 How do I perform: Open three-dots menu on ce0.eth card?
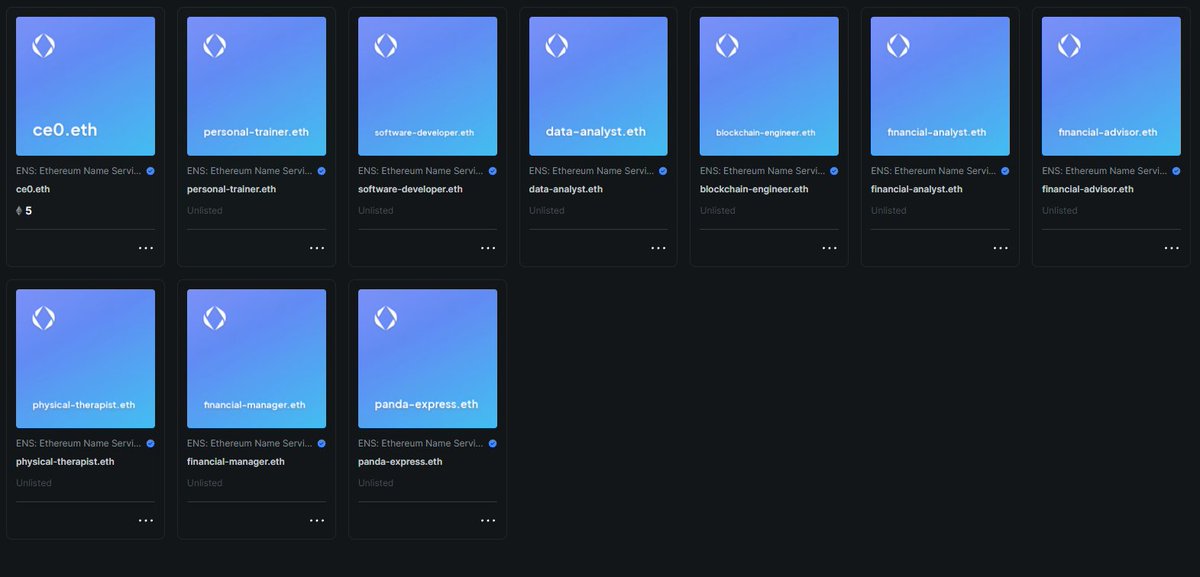pyautogui.click(x=146, y=248)
